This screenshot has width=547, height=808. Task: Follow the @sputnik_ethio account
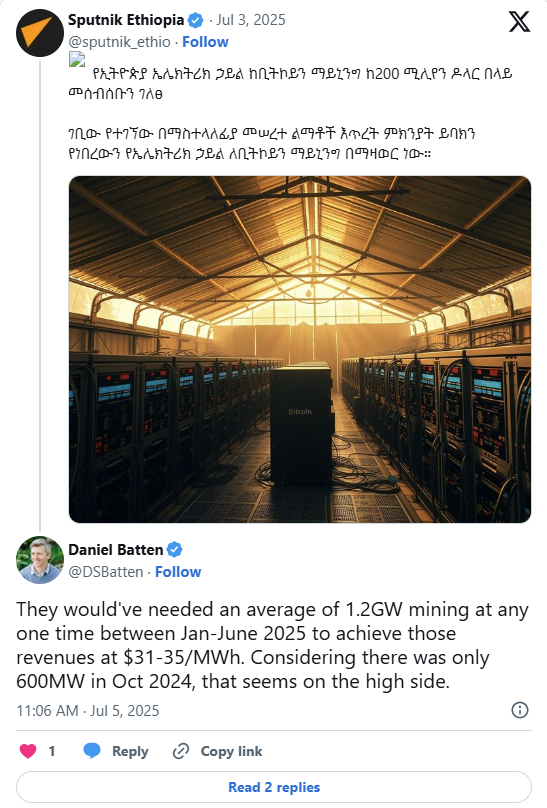coord(205,42)
